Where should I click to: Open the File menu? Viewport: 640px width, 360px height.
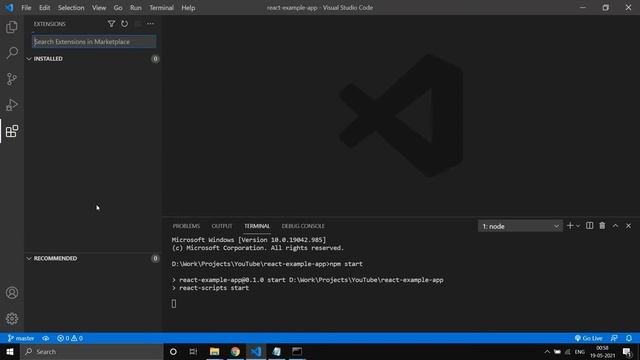(x=26, y=8)
